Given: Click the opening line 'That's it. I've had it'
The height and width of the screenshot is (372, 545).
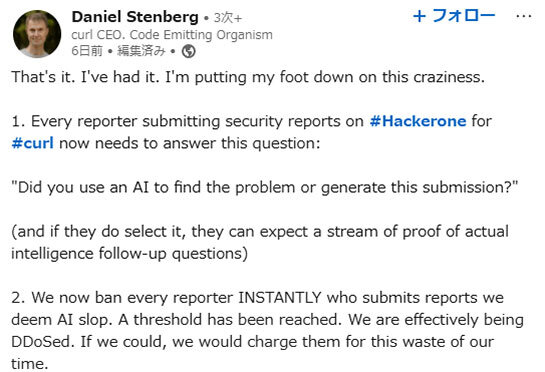Looking at the screenshot, I should (x=85, y=77).
